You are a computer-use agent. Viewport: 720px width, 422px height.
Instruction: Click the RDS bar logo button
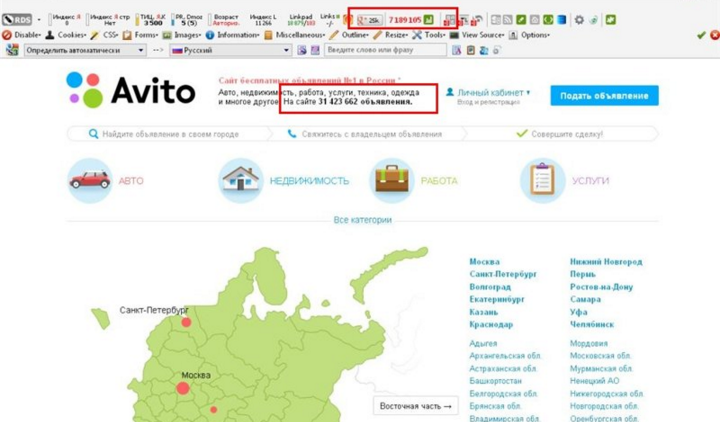point(17,20)
